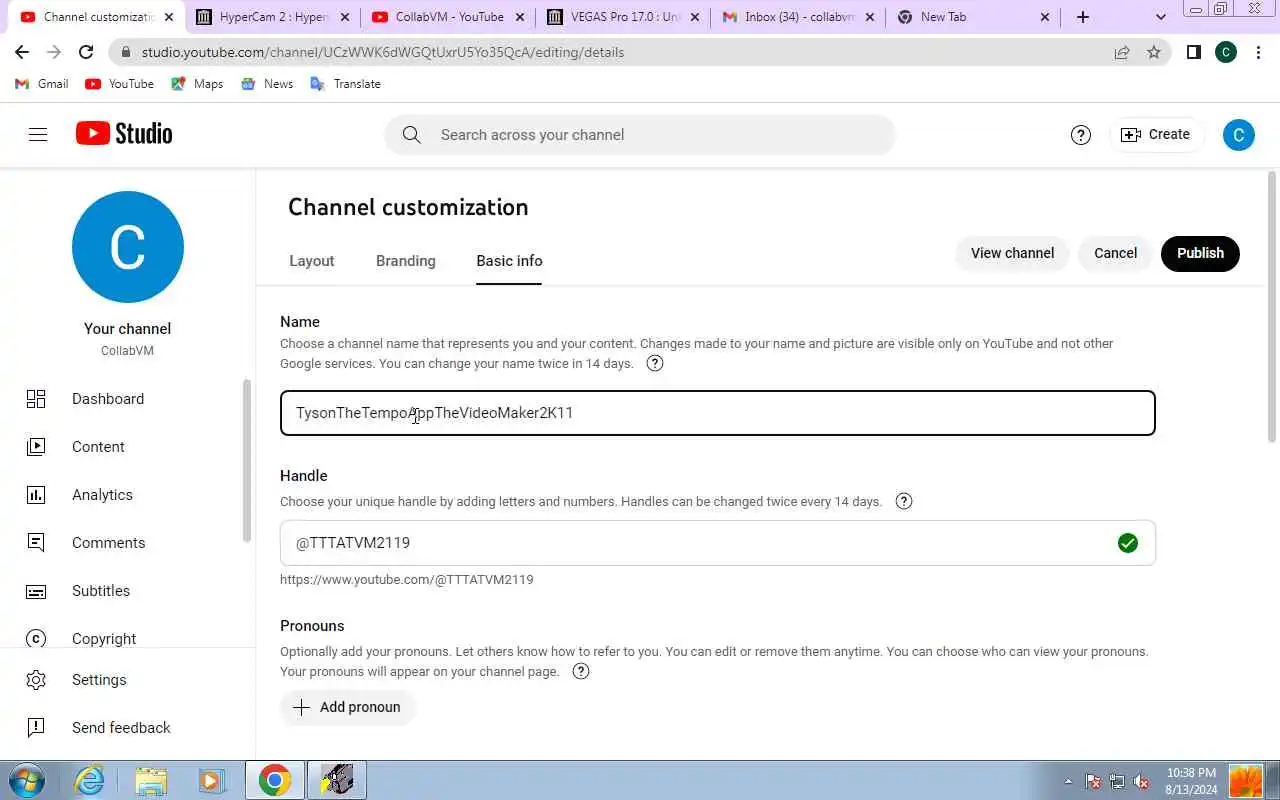This screenshot has height=800, width=1280.
Task: Click the Handle input field
Action: click(718, 543)
